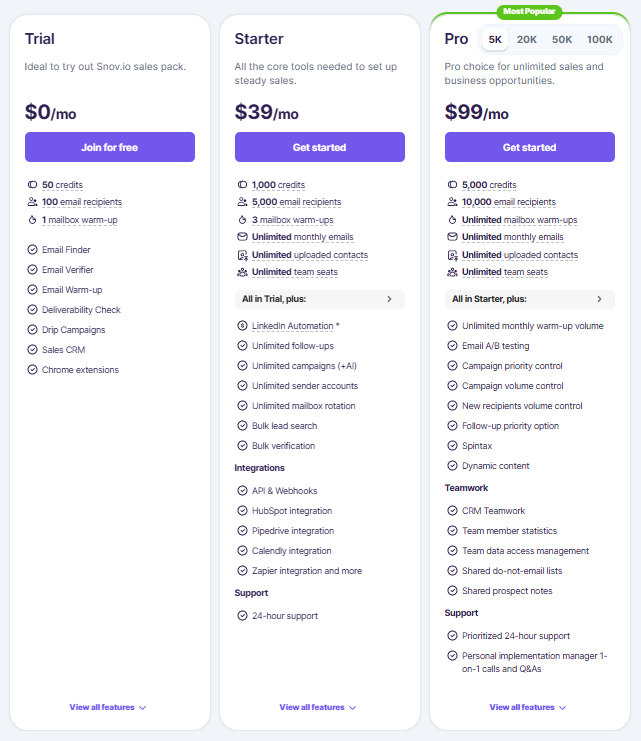Open the 'All in Trial, plus' row
Screen dimensions: 641x741
coord(320,299)
